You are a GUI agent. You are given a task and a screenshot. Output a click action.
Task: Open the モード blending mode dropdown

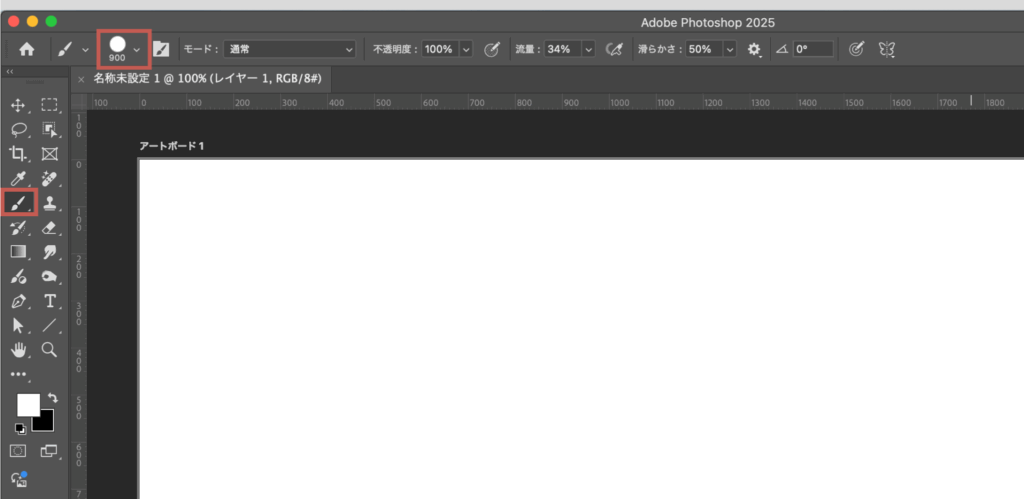pos(290,49)
